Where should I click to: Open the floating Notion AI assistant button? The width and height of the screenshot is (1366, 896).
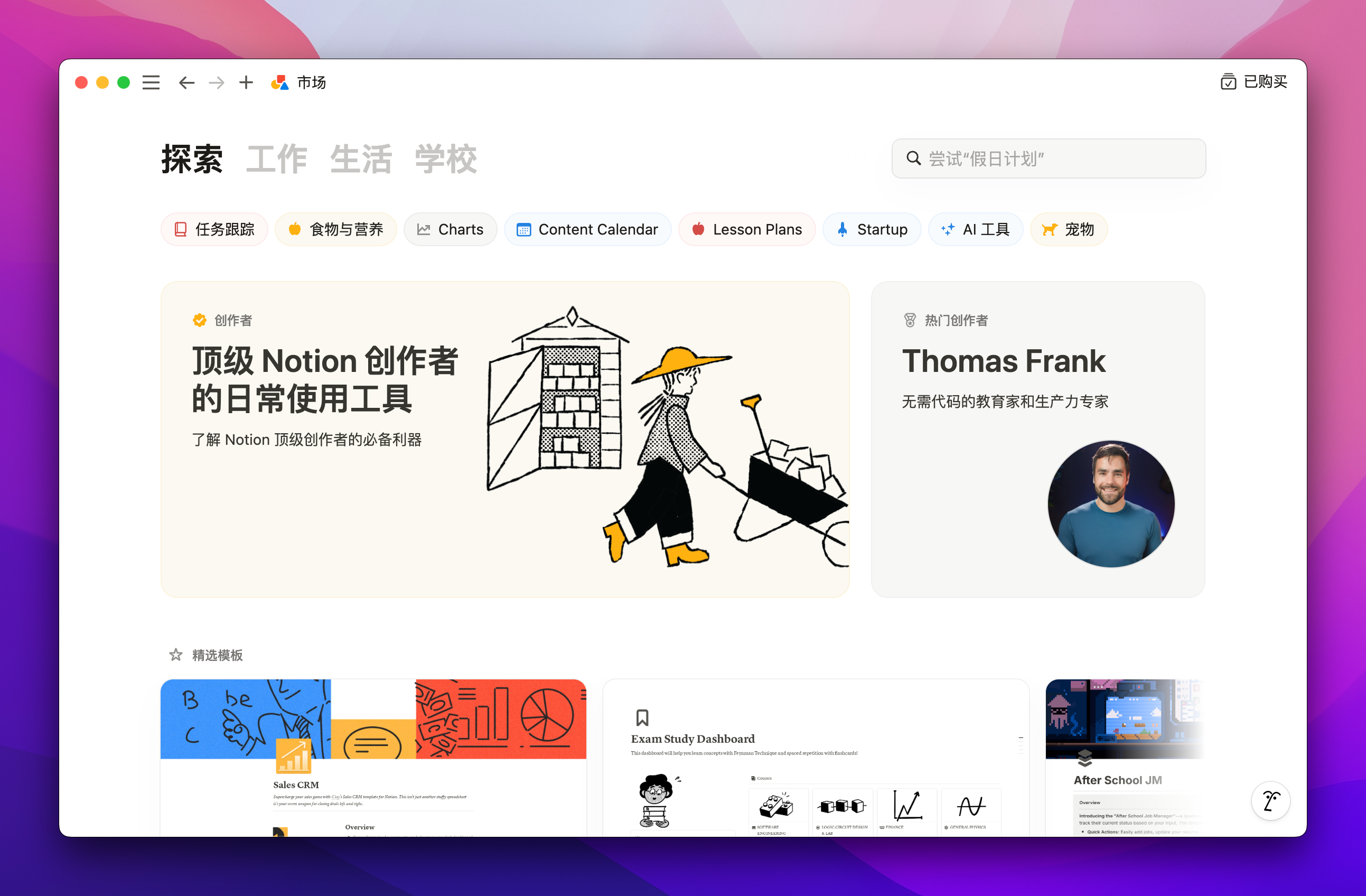pyautogui.click(x=1270, y=800)
